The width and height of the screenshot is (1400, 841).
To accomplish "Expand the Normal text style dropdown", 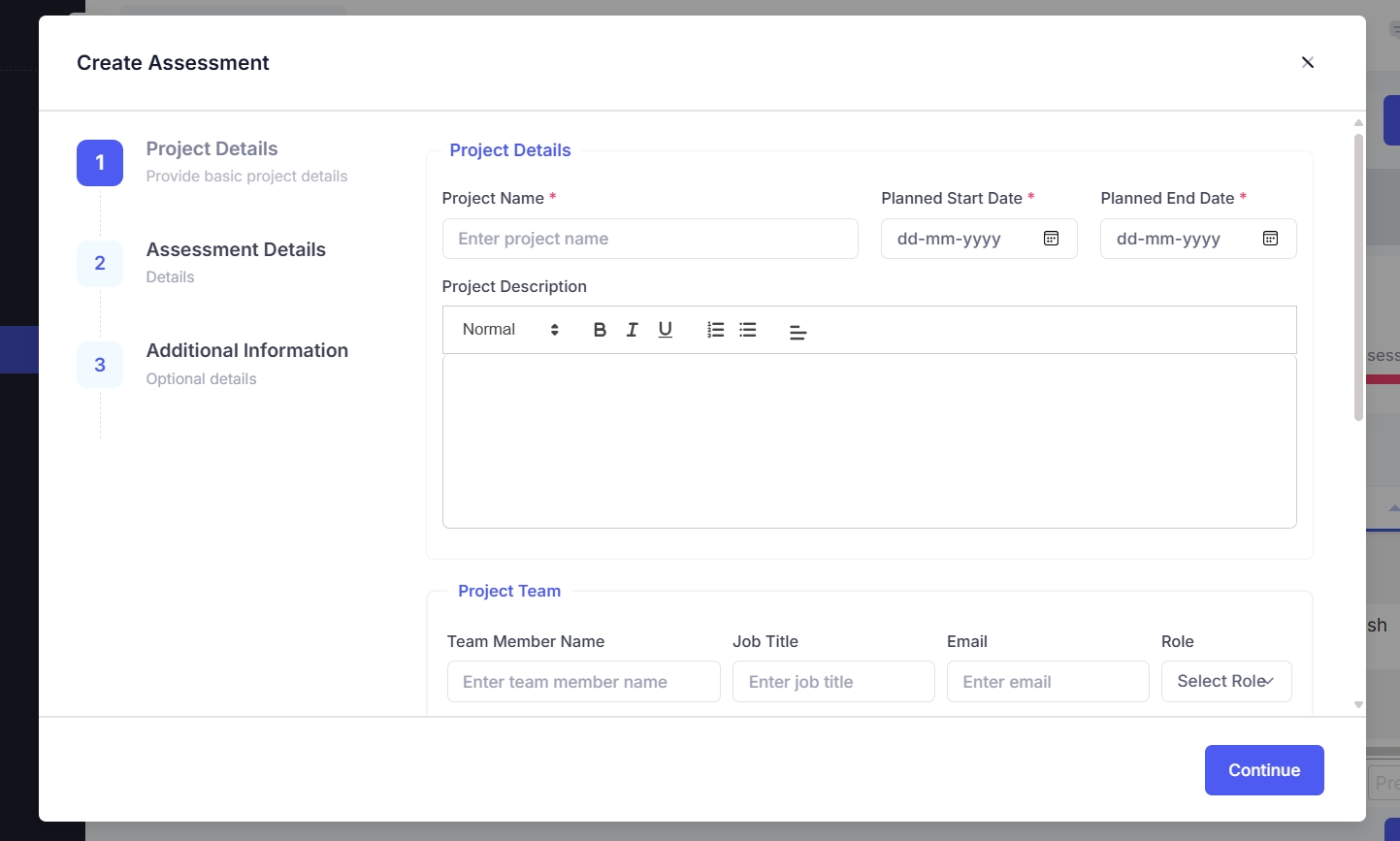I will tap(510, 330).
